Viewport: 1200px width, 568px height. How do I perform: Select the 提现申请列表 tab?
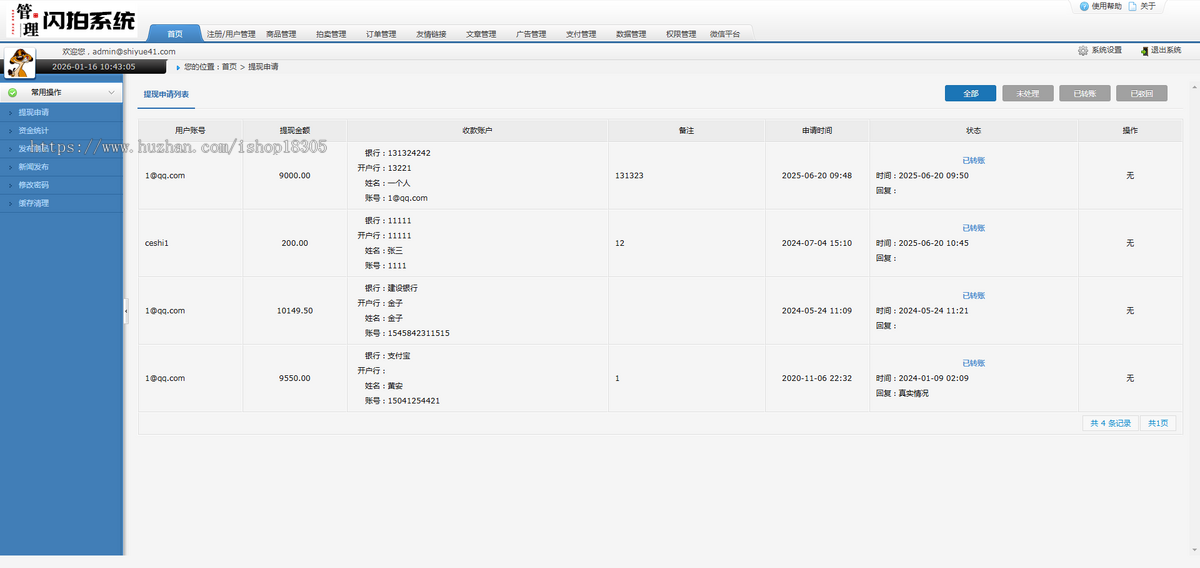(166, 94)
